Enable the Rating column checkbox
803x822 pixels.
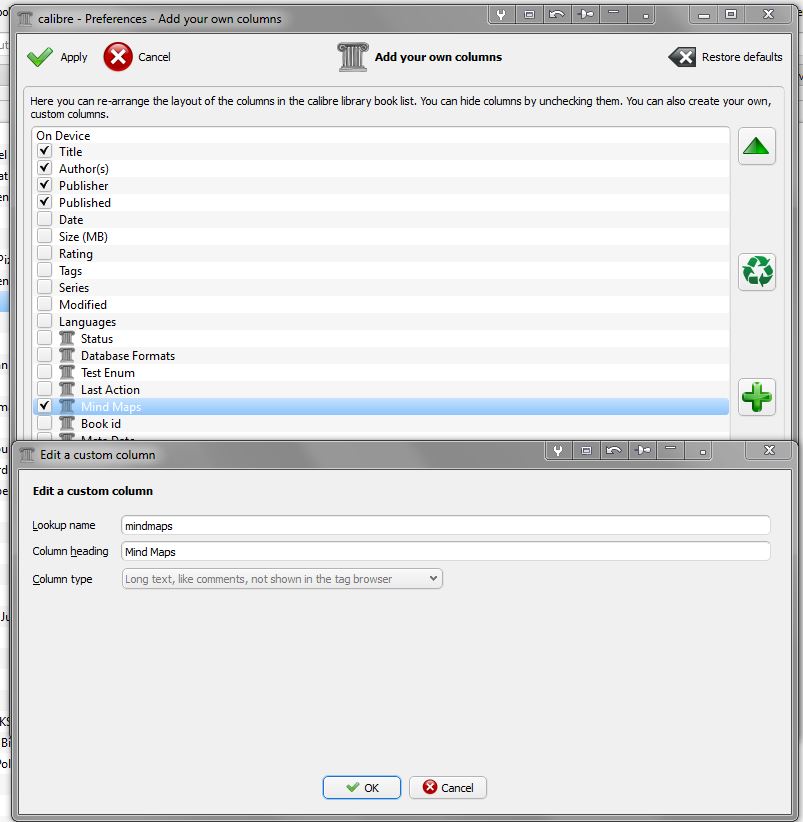click(x=45, y=253)
